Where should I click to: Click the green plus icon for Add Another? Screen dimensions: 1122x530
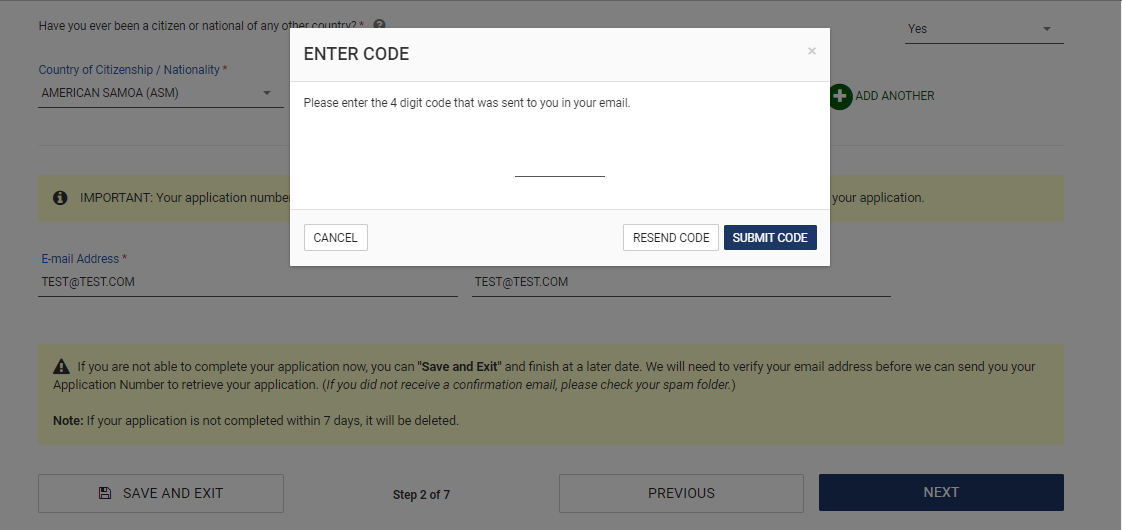[840, 96]
